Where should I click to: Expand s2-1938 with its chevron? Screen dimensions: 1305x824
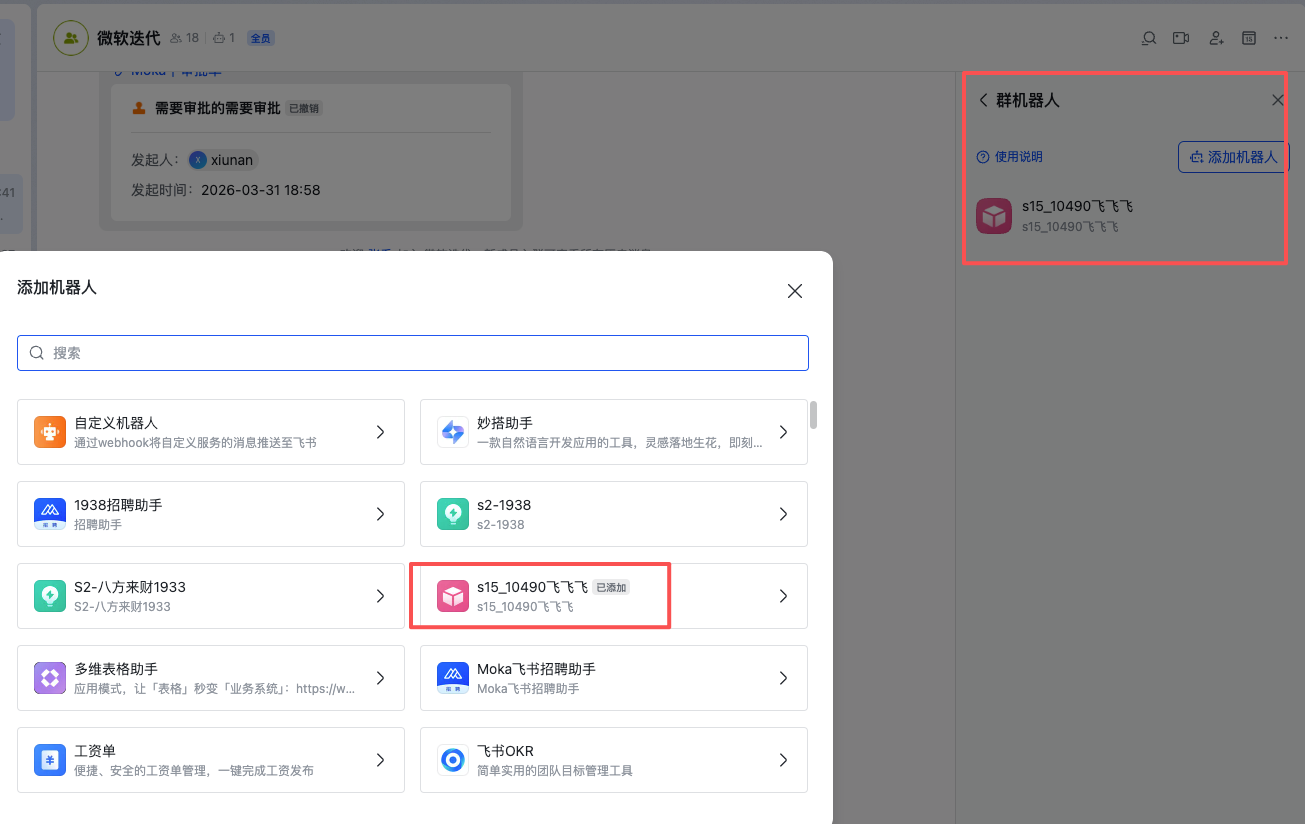(783, 514)
